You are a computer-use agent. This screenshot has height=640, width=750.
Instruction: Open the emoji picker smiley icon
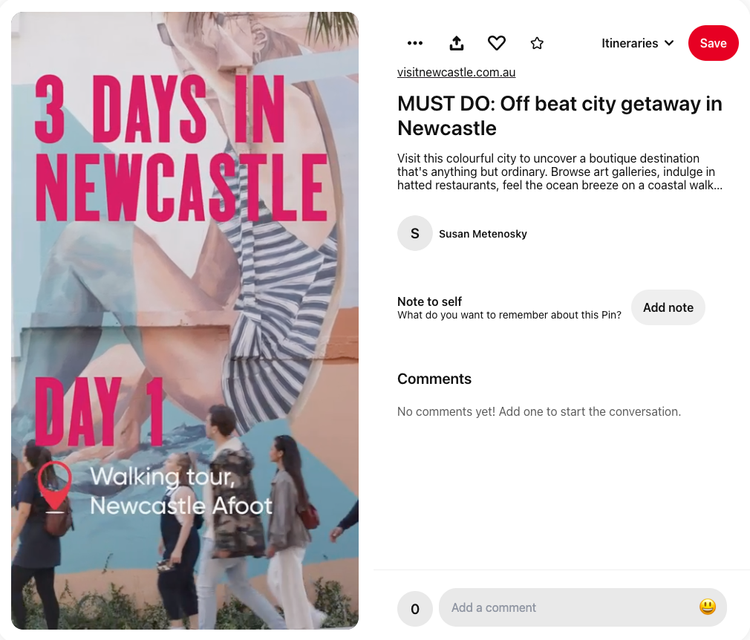pos(707,607)
